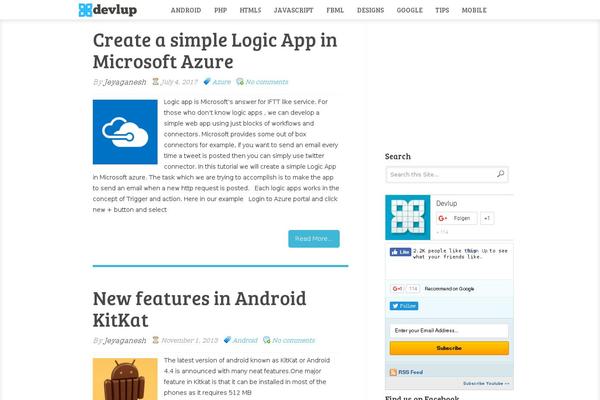
Task: Click the '114' Google+ count bubble
Action: [x=413, y=289]
